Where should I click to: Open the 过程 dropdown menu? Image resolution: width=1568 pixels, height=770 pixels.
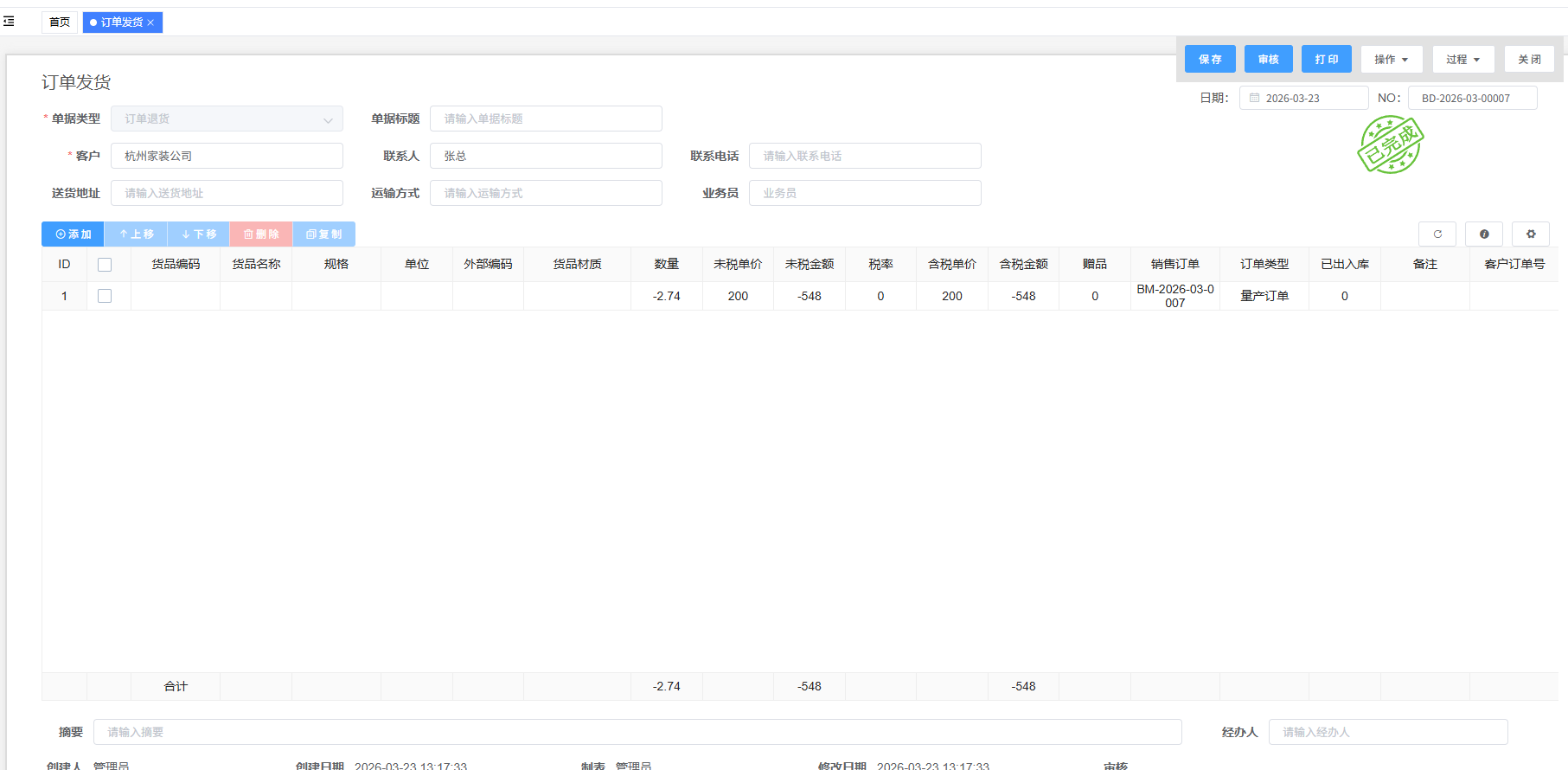(1462, 60)
